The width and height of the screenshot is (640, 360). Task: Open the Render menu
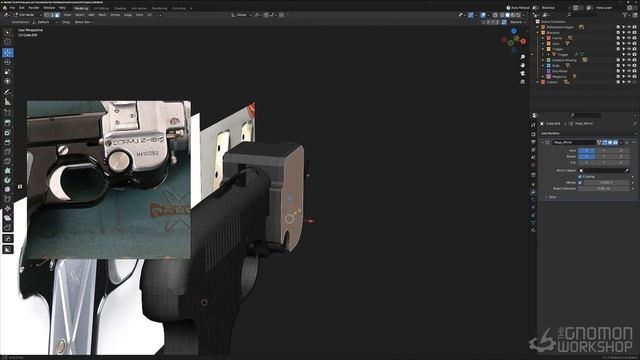point(34,8)
